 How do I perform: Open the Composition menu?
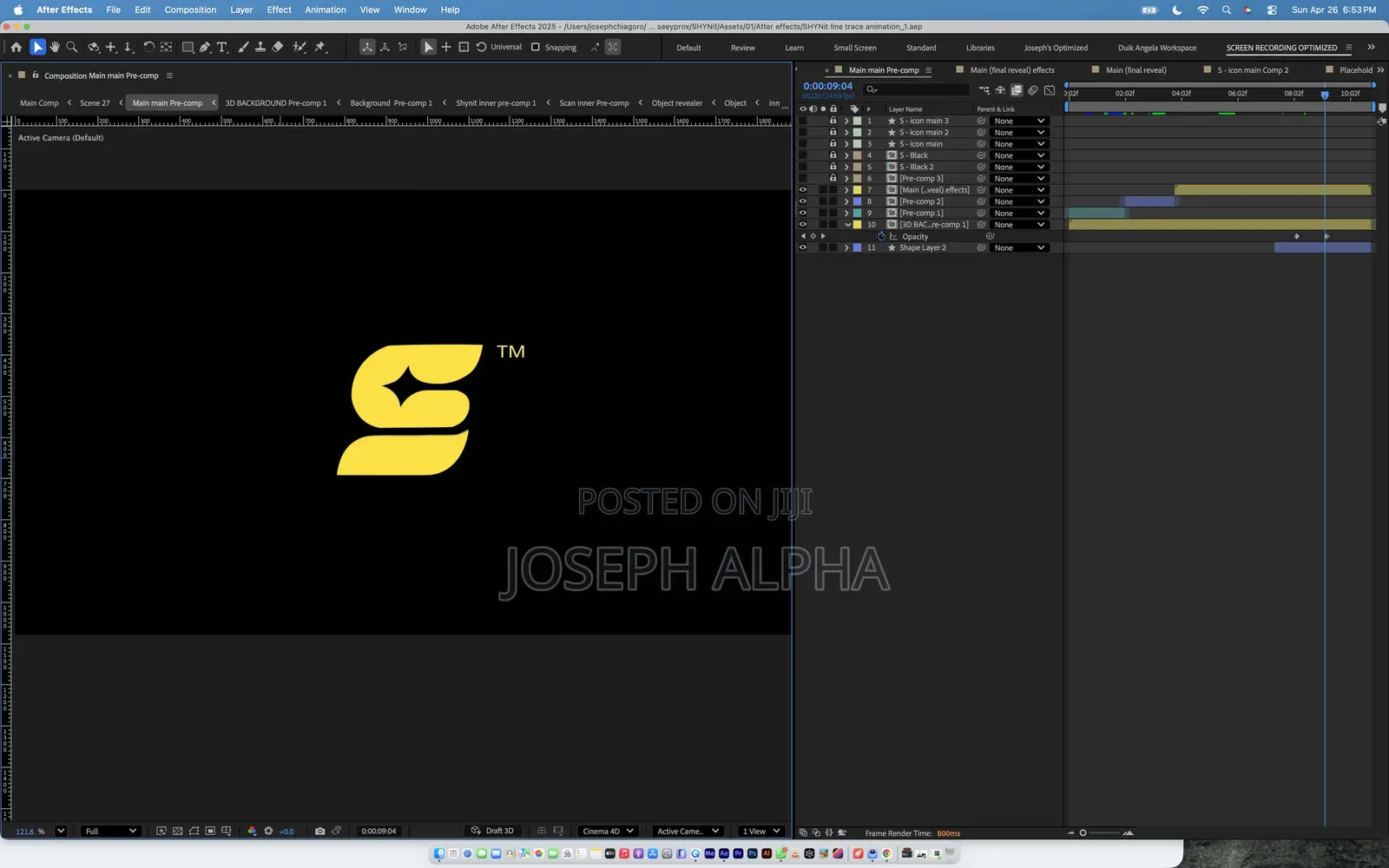coord(190,10)
